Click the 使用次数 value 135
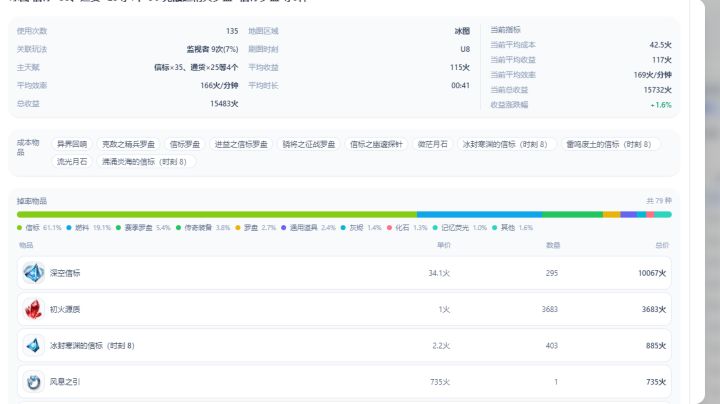 click(232, 31)
